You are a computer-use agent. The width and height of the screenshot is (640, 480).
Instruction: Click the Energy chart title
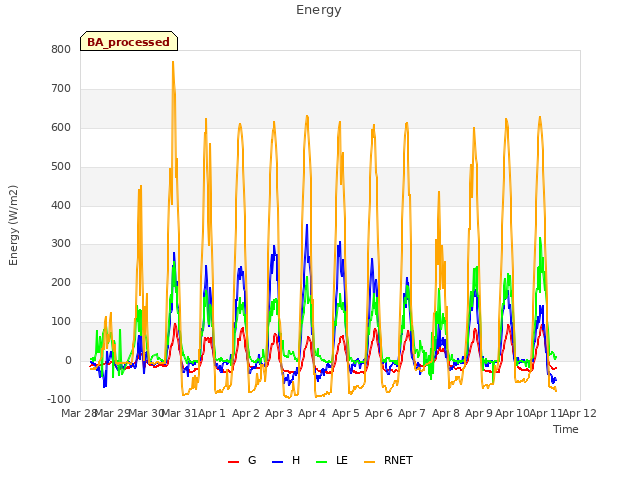[x=318, y=10]
